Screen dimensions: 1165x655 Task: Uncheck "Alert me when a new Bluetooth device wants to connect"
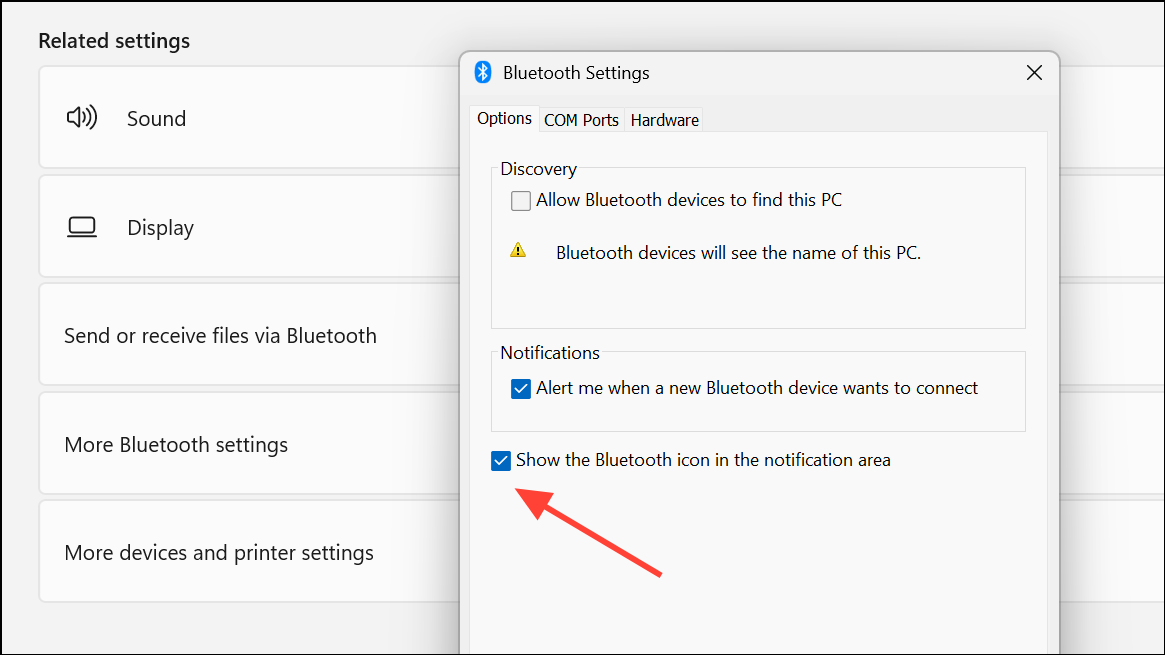pyautogui.click(x=520, y=388)
